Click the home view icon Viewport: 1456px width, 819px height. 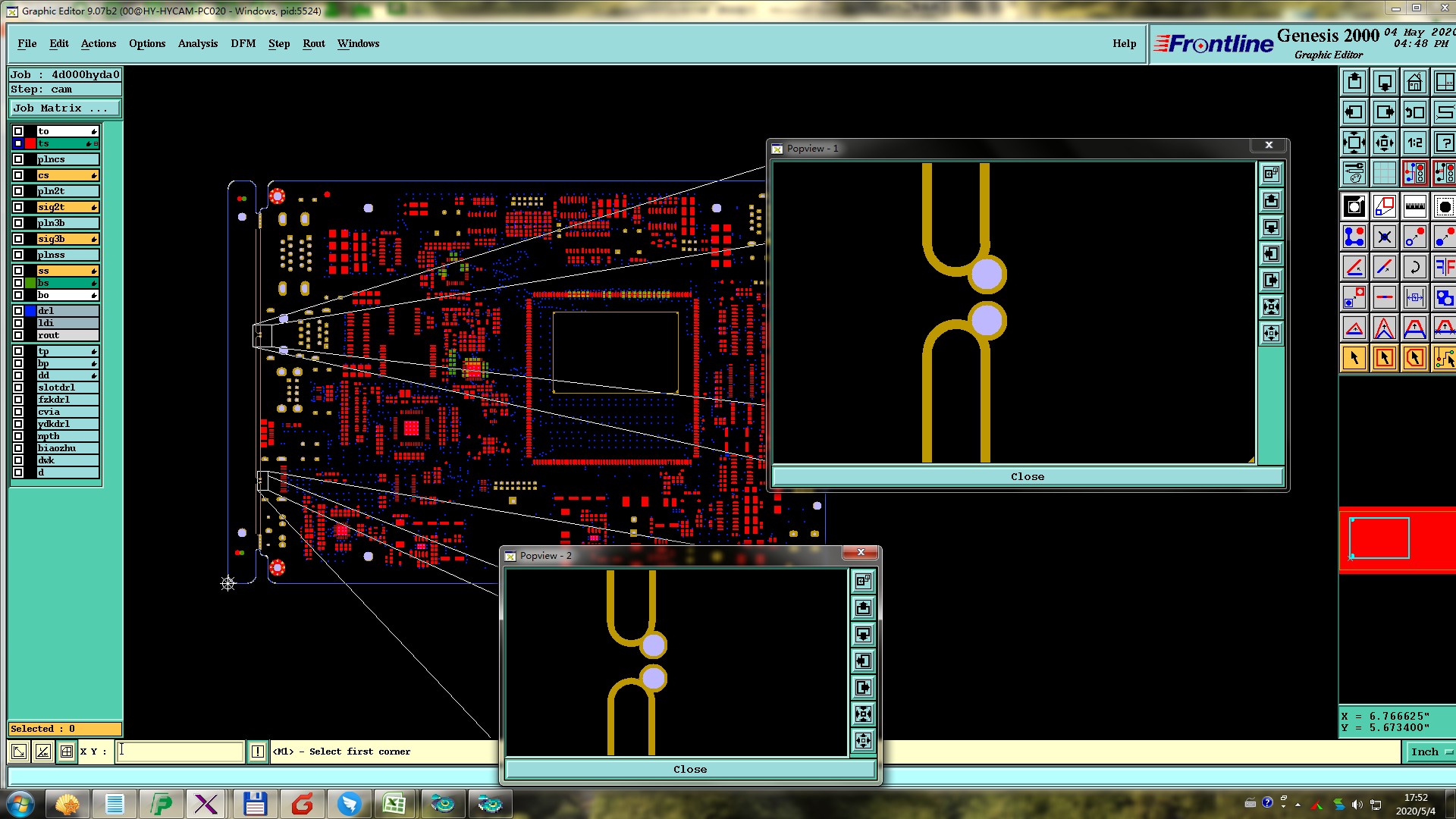[1414, 82]
